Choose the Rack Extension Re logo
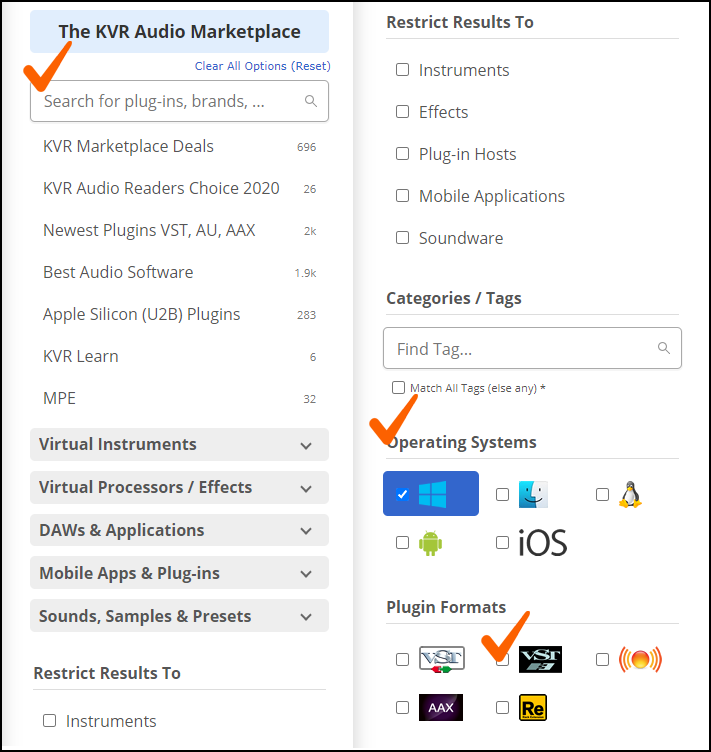This screenshot has width=711, height=752. click(533, 707)
